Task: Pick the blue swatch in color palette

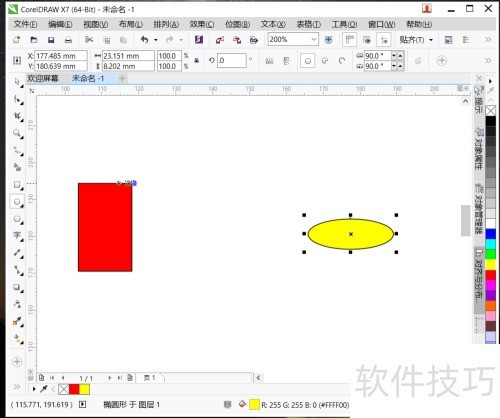Action: [x=490, y=234]
